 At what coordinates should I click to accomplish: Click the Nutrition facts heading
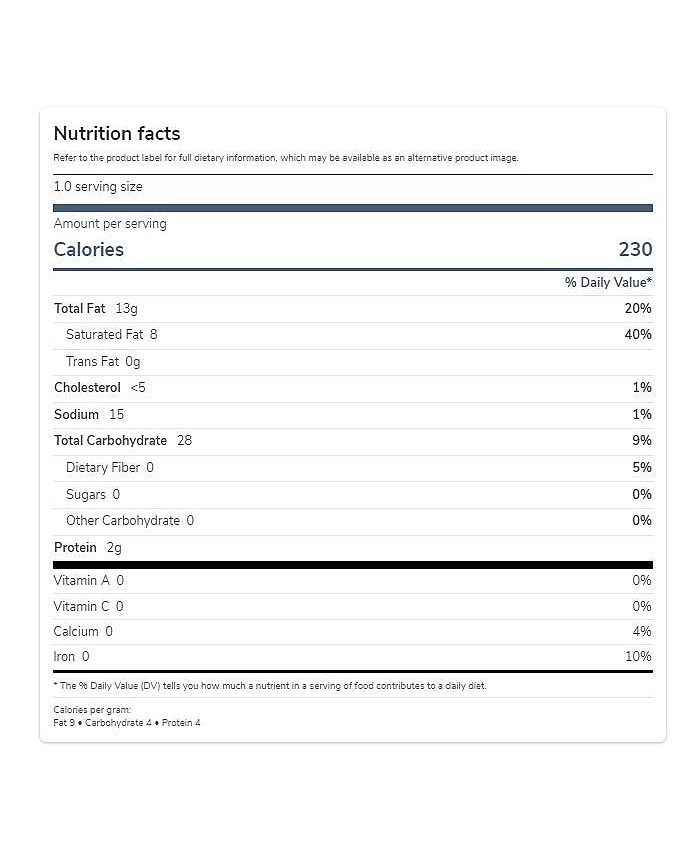117,134
